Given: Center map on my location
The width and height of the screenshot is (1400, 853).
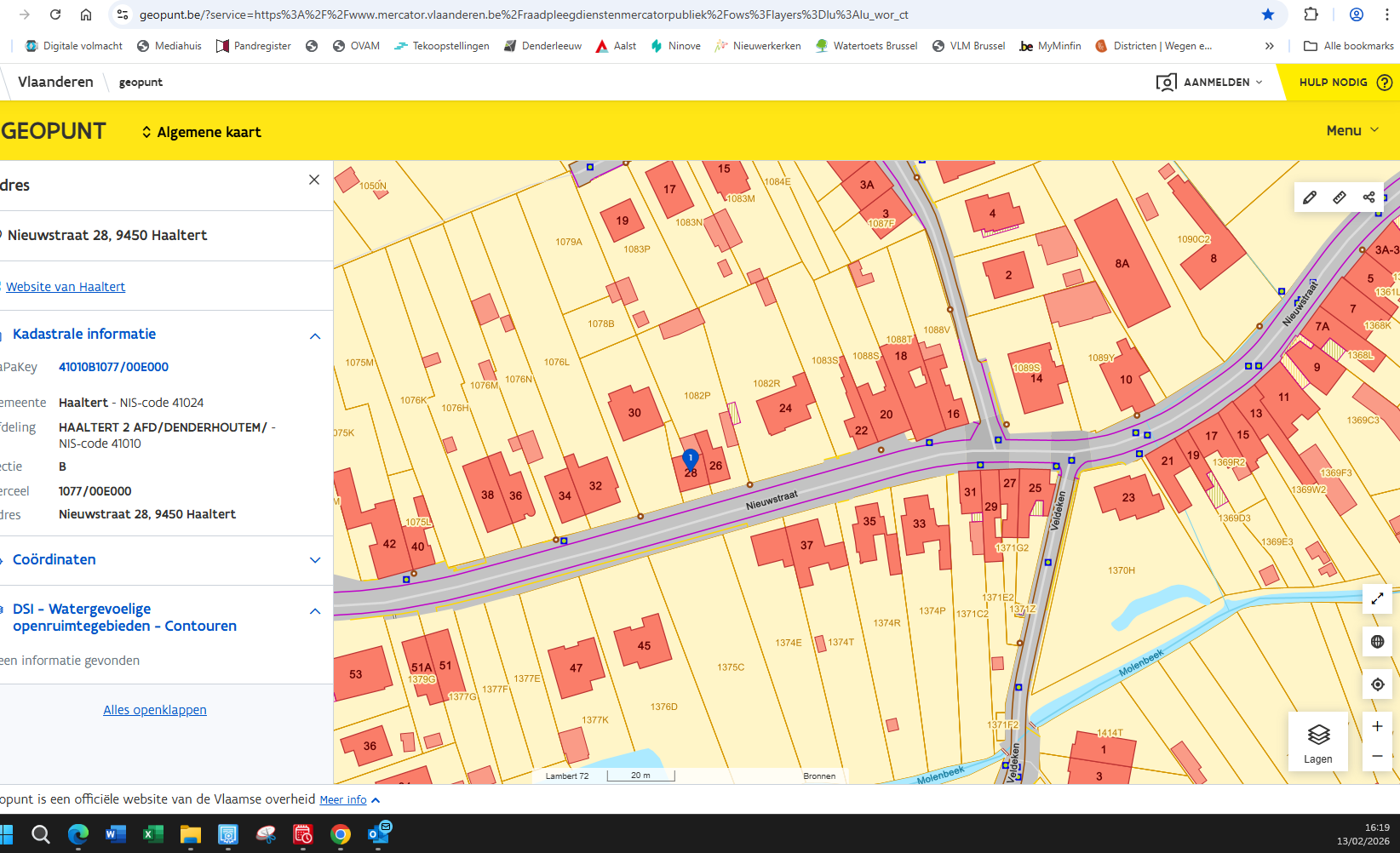Looking at the screenshot, I should point(1377,684).
